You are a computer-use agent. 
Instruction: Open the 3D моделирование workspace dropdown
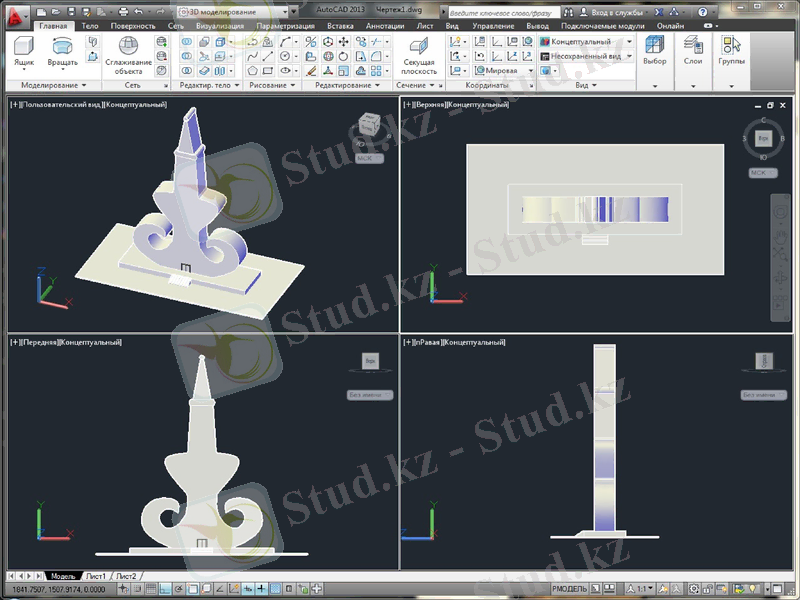point(238,11)
